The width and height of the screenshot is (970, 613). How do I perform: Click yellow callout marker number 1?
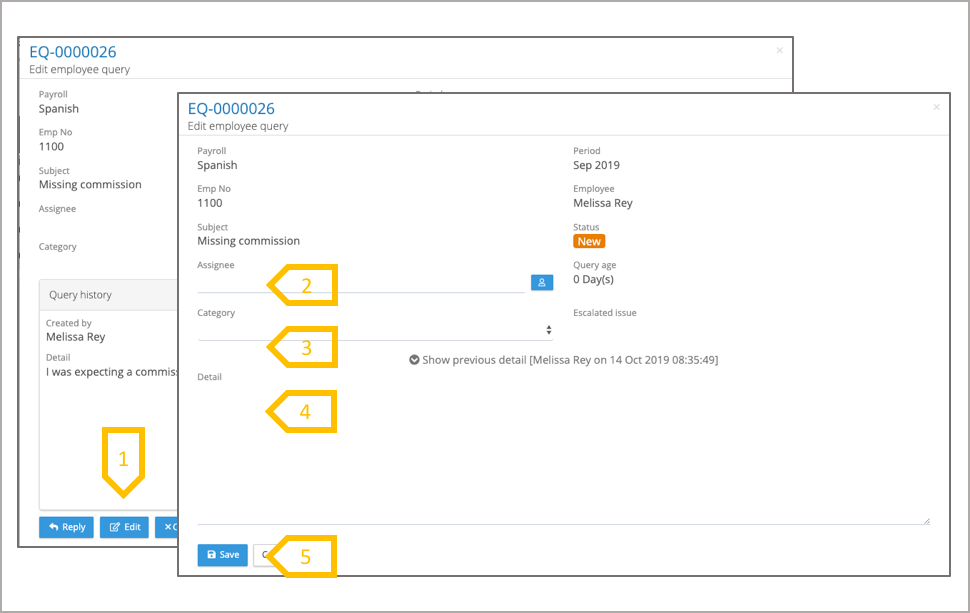click(123, 460)
